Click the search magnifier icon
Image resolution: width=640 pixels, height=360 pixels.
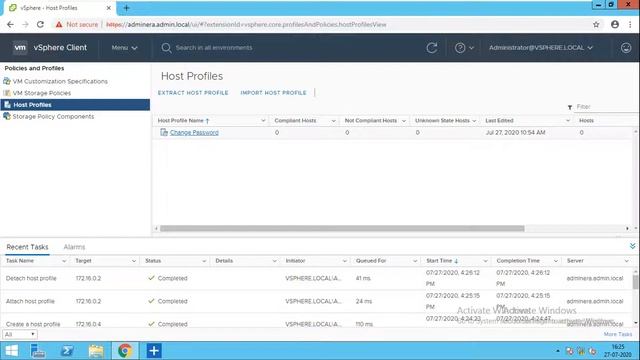tap(166, 48)
